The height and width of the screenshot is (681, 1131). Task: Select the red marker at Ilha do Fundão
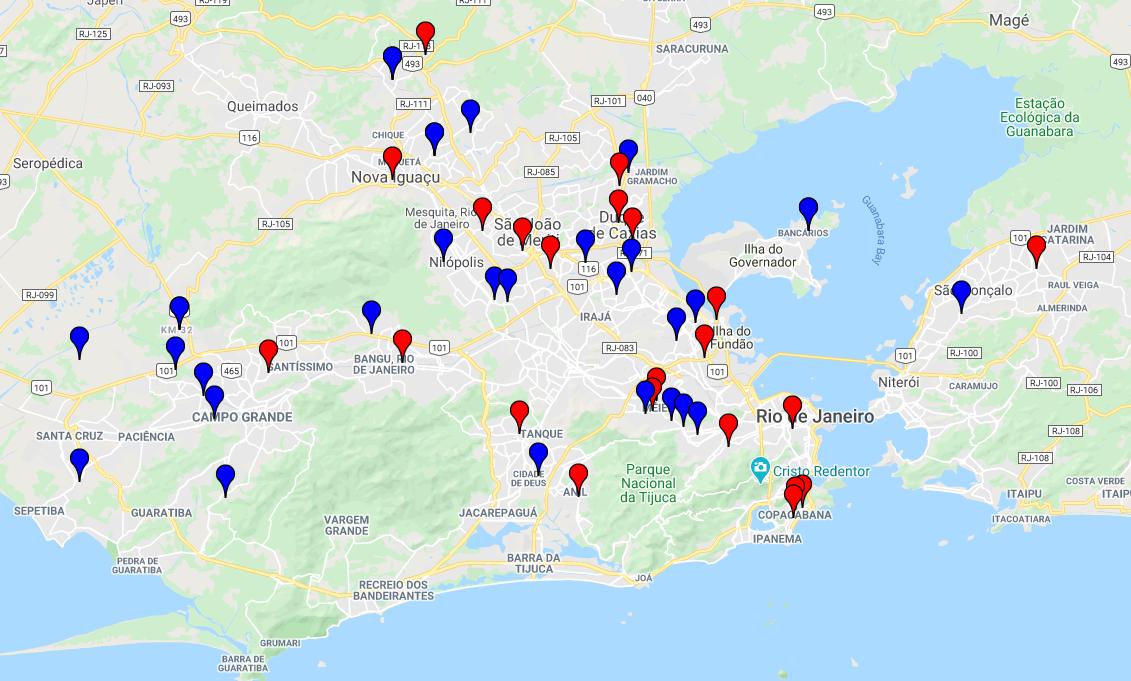pos(705,338)
